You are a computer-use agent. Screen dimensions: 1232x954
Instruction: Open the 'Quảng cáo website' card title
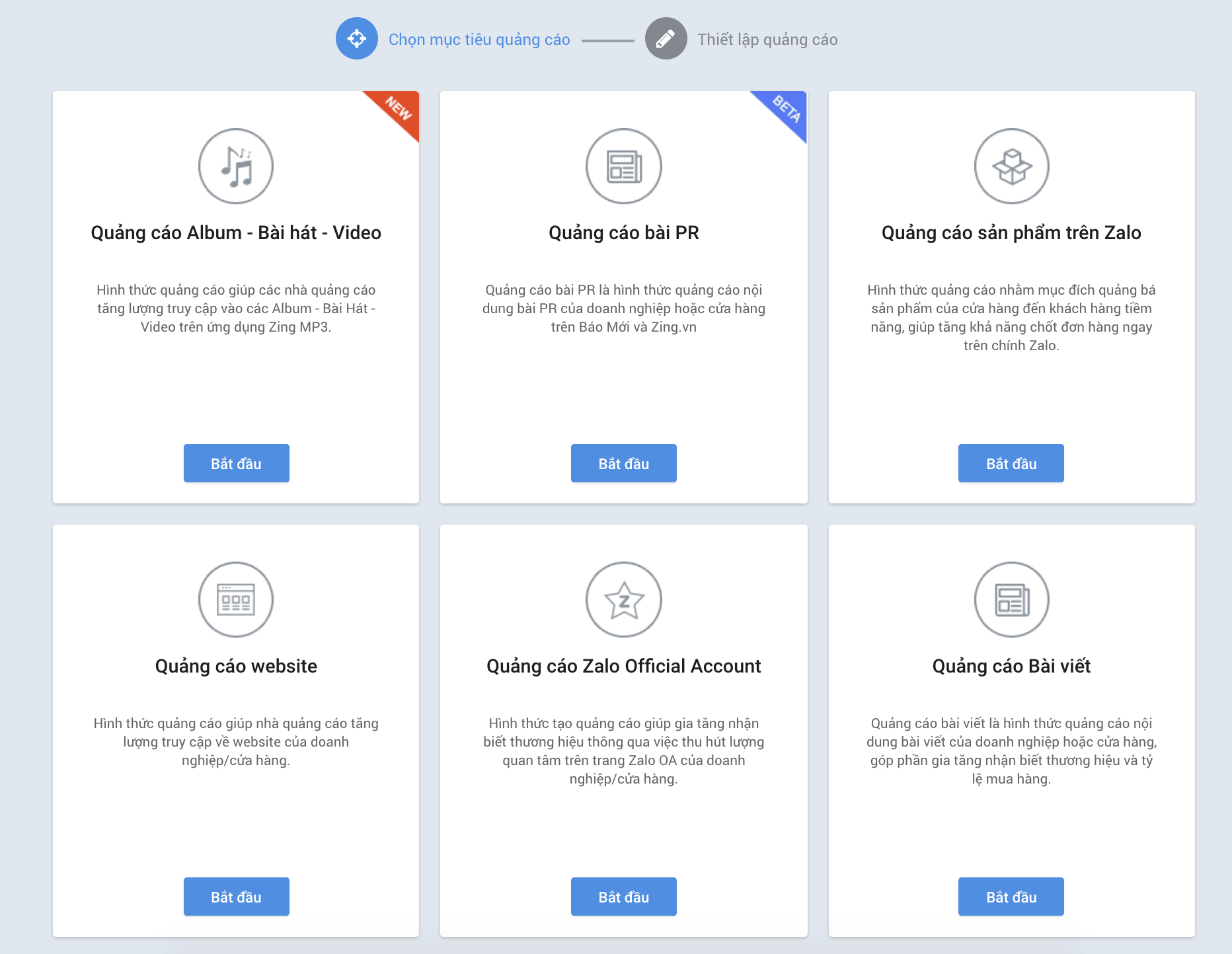click(x=236, y=666)
